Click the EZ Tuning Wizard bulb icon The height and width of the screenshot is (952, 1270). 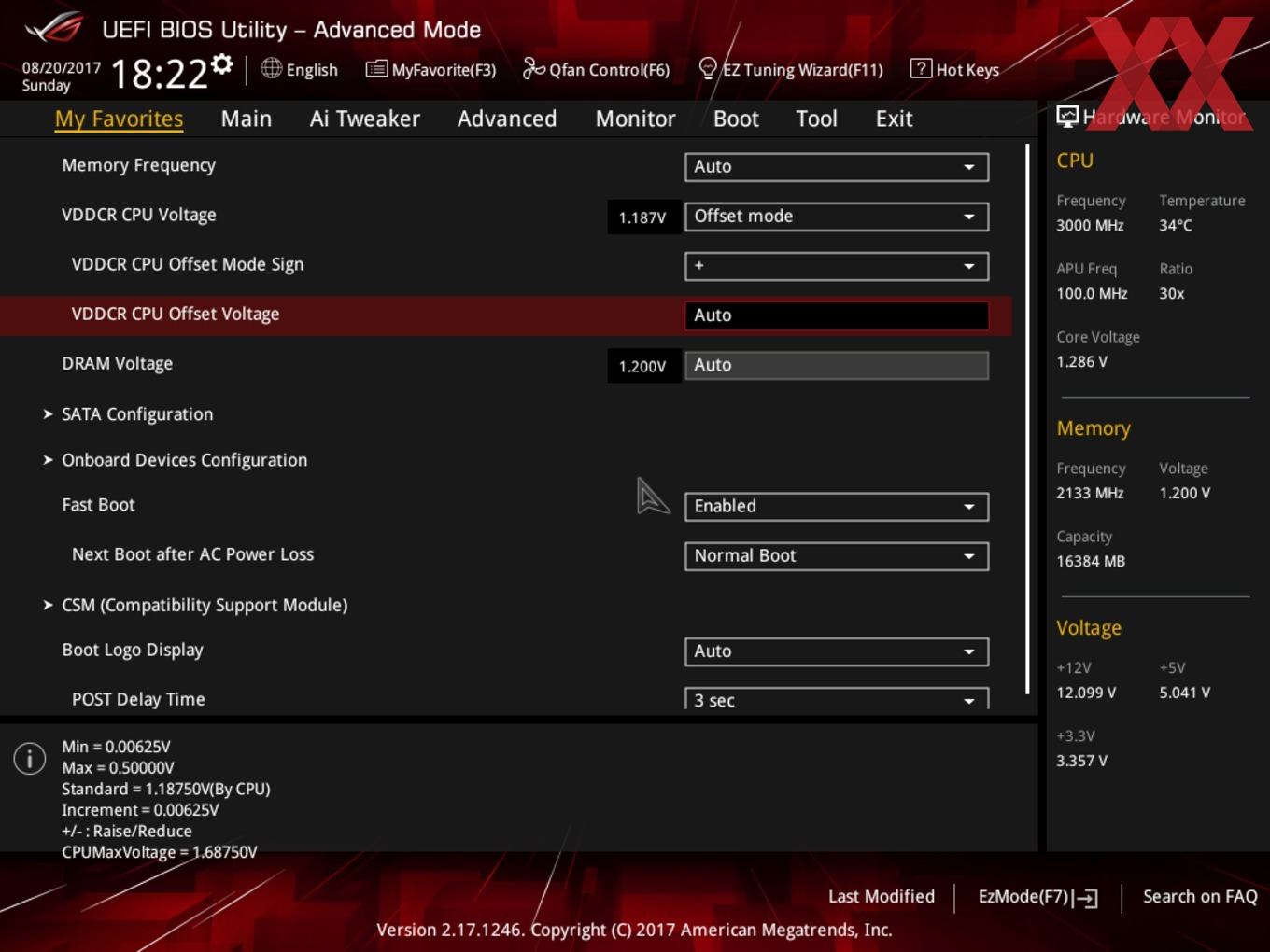[708, 69]
